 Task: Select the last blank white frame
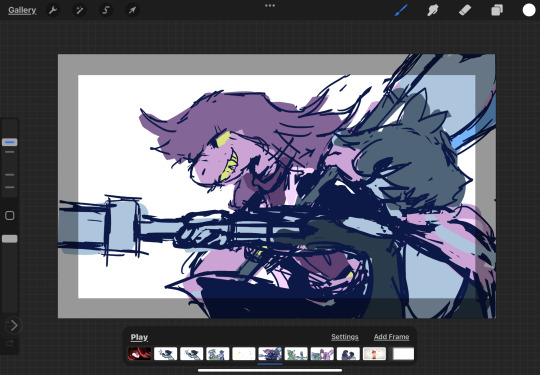point(403,354)
